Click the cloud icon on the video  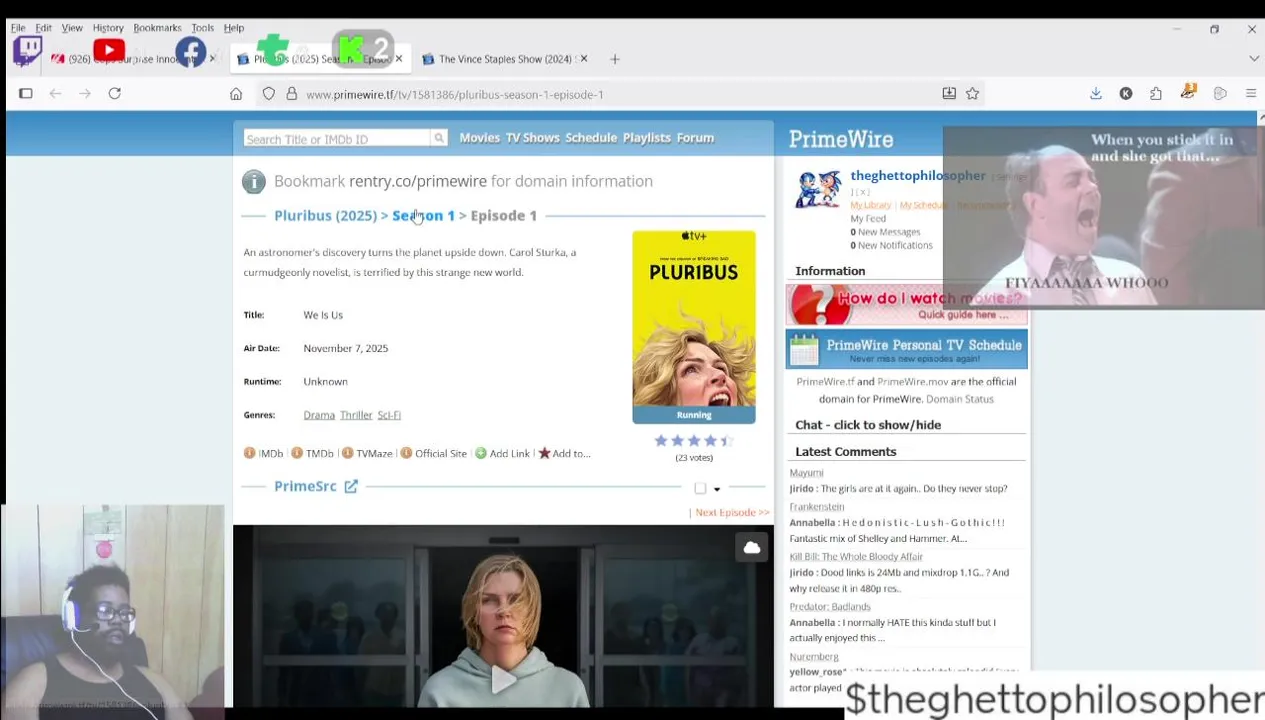pyautogui.click(x=752, y=547)
